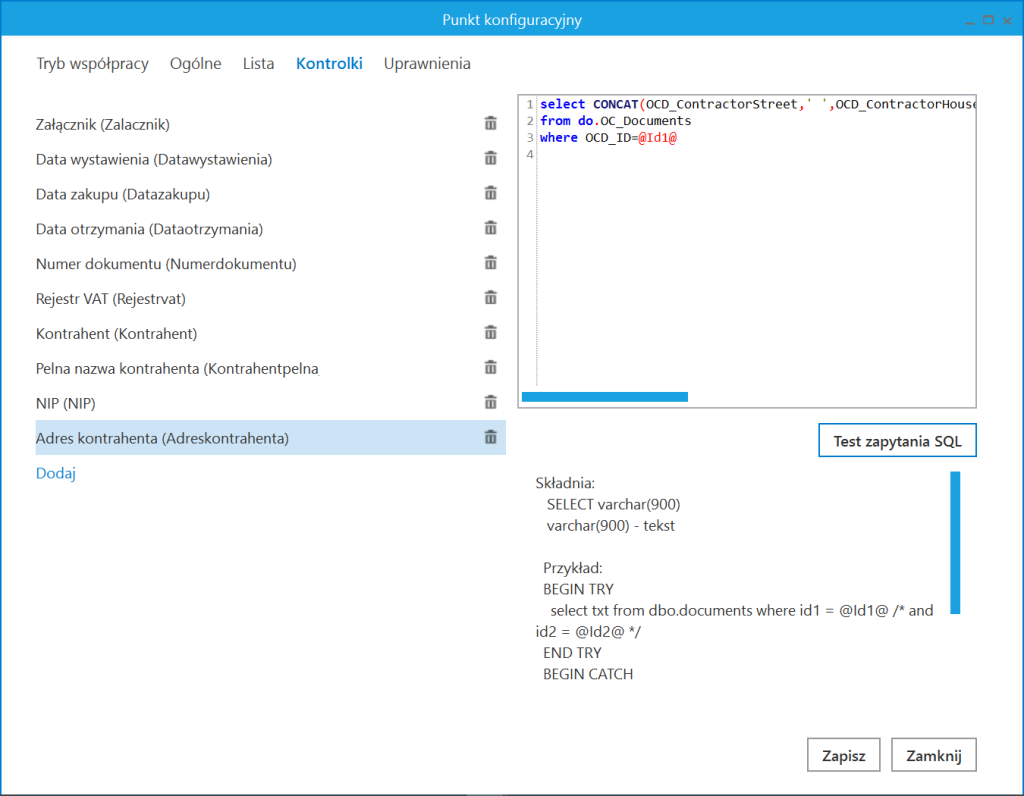Open the Uprawnienia tab

pyautogui.click(x=427, y=63)
